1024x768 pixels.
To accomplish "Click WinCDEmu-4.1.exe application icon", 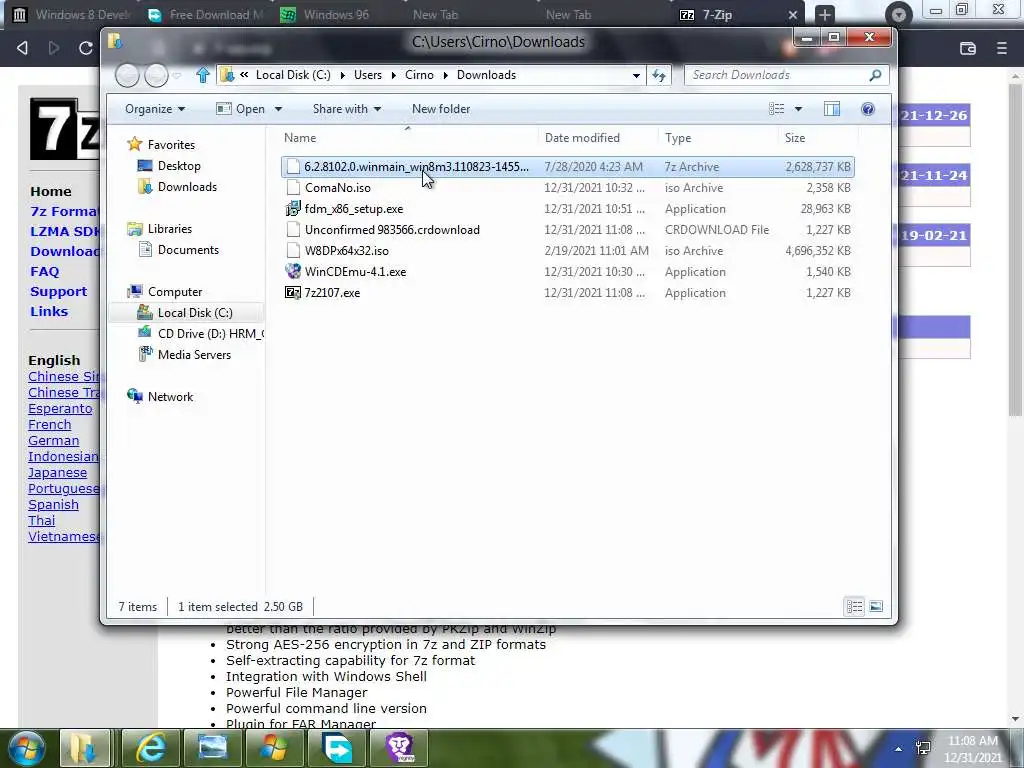I will coord(293,271).
